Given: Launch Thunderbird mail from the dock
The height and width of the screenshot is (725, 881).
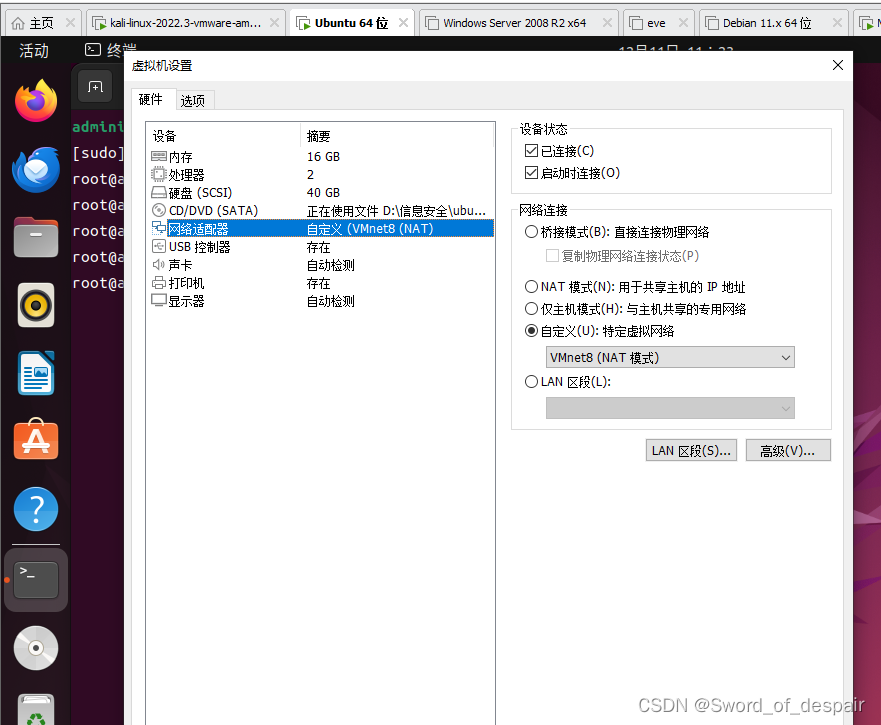Looking at the screenshot, I should click(x=36, y=169).
